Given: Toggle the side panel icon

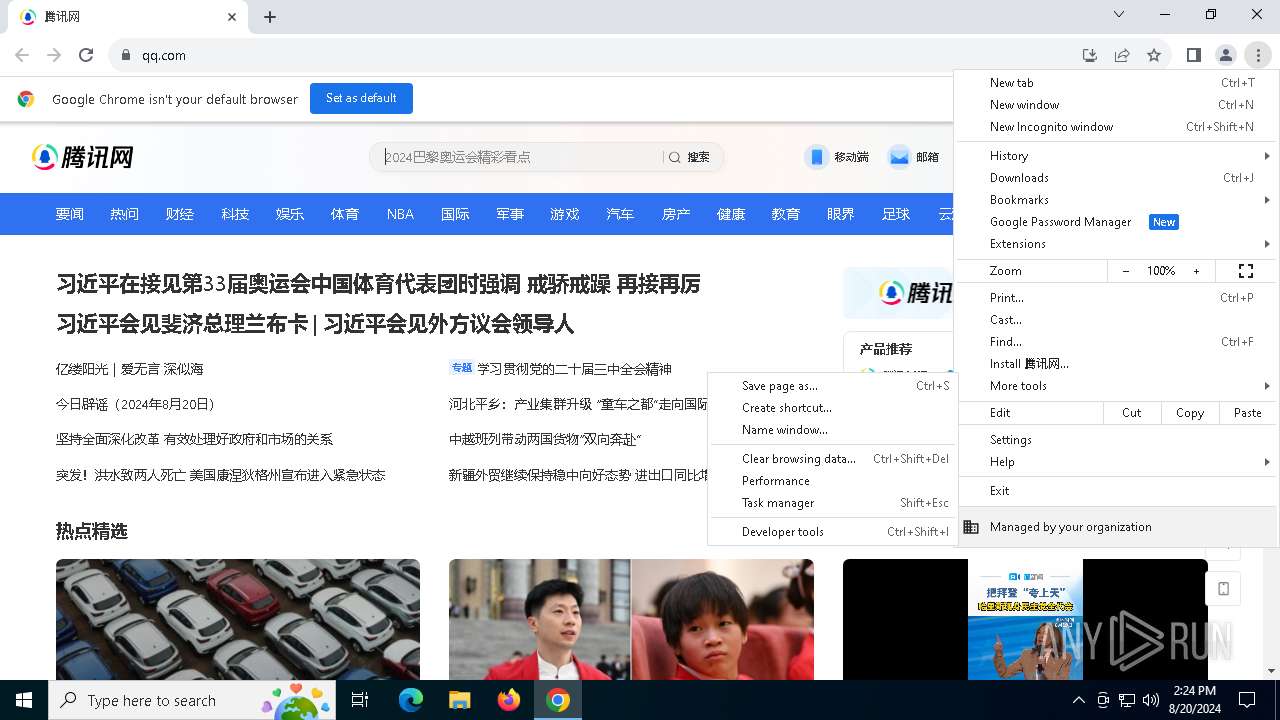Looking at the screenshot, I should (x=1193, y=55).
